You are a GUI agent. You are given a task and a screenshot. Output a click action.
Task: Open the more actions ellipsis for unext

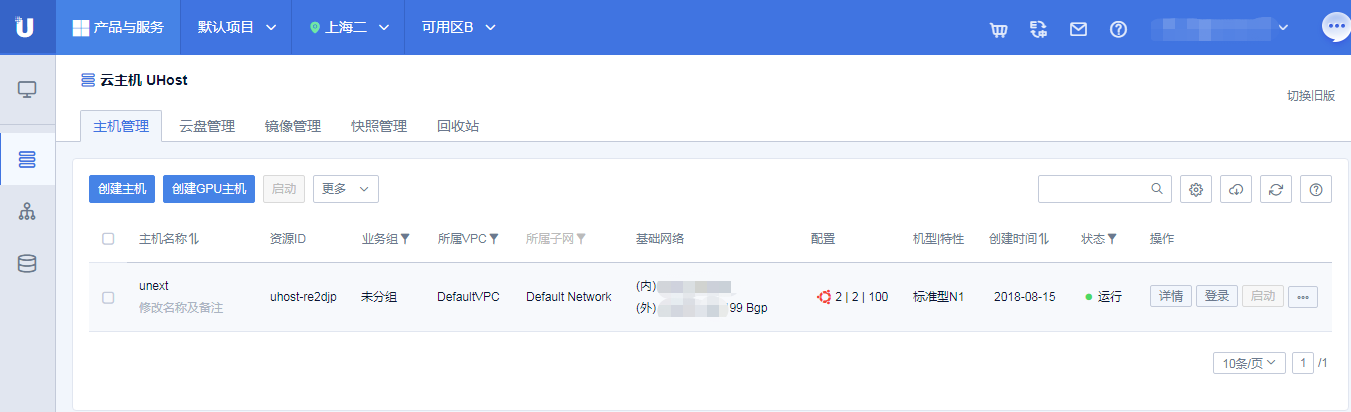click(1302, 297)
